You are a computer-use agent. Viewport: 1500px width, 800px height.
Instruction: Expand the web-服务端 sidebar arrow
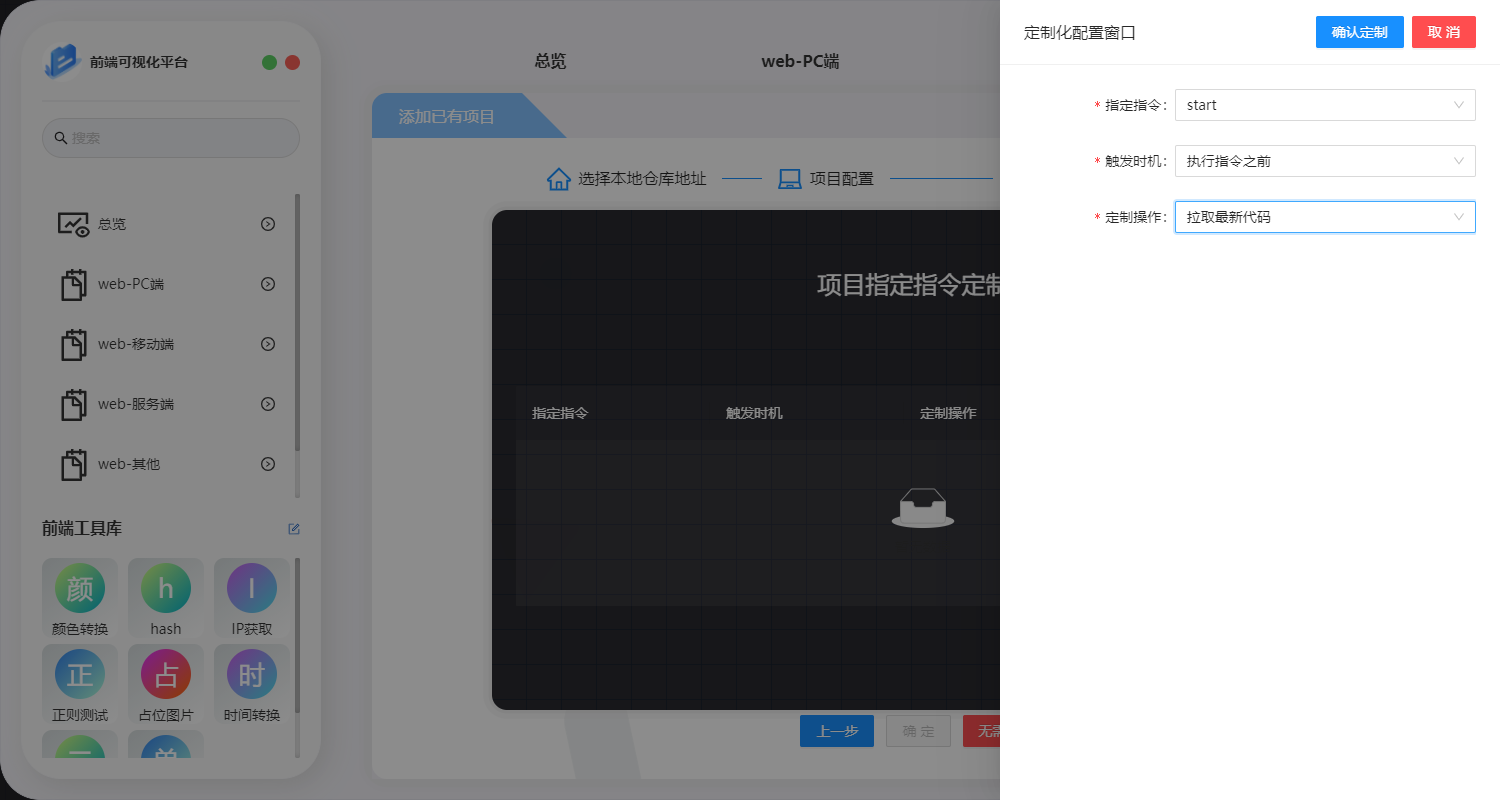click(268, 404)
